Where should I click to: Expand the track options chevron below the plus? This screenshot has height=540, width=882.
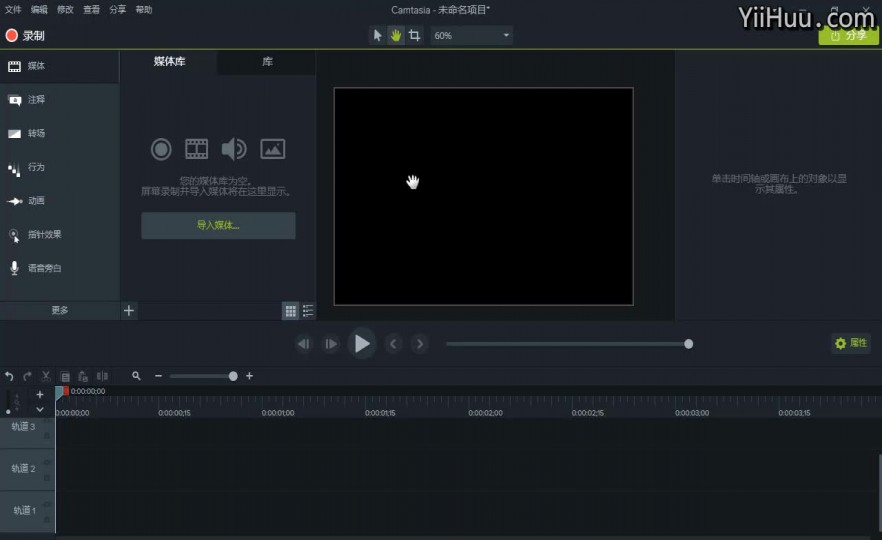coord(40,410)
